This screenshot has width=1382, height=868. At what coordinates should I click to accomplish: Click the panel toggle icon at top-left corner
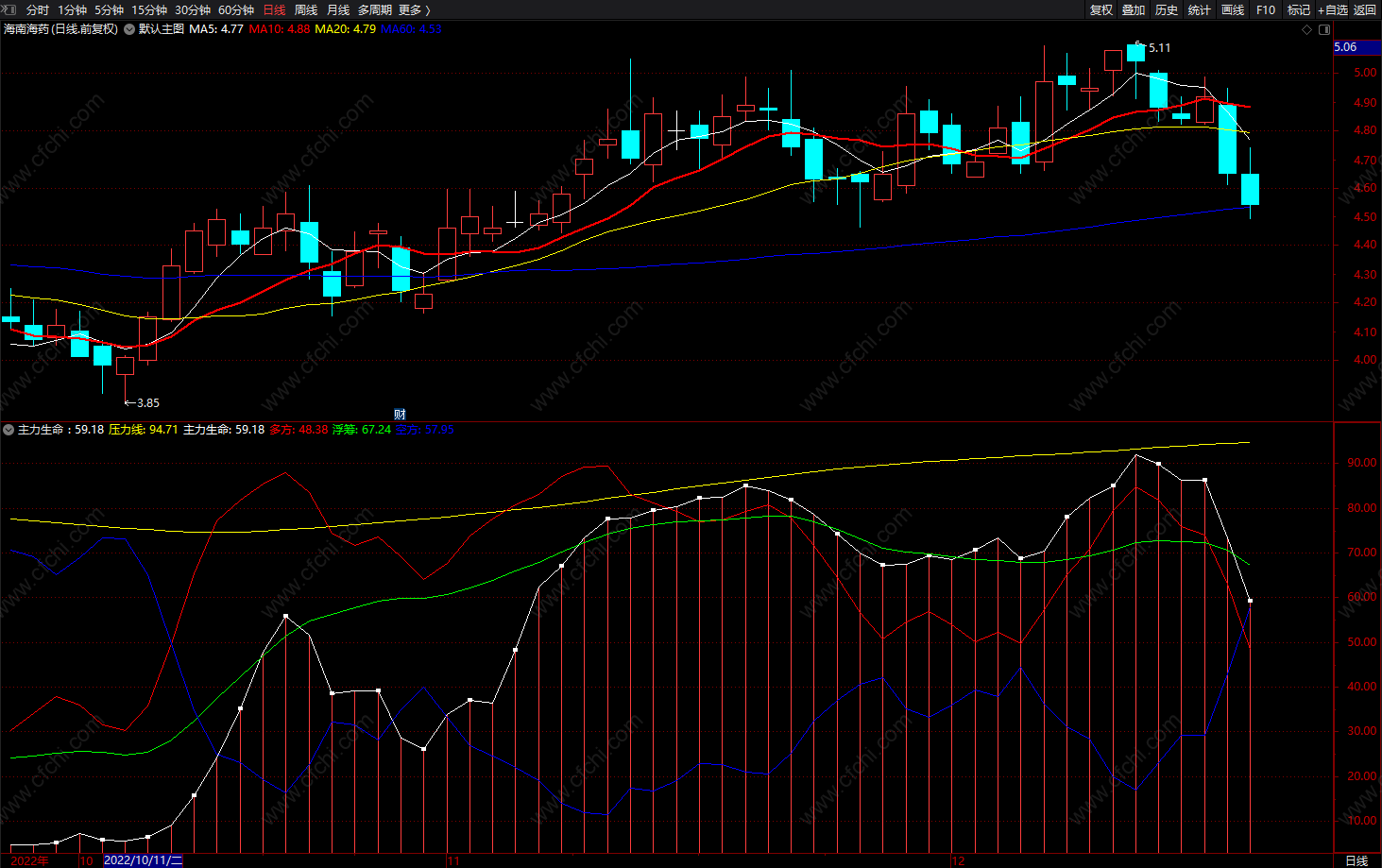click(x=9, y=9)
